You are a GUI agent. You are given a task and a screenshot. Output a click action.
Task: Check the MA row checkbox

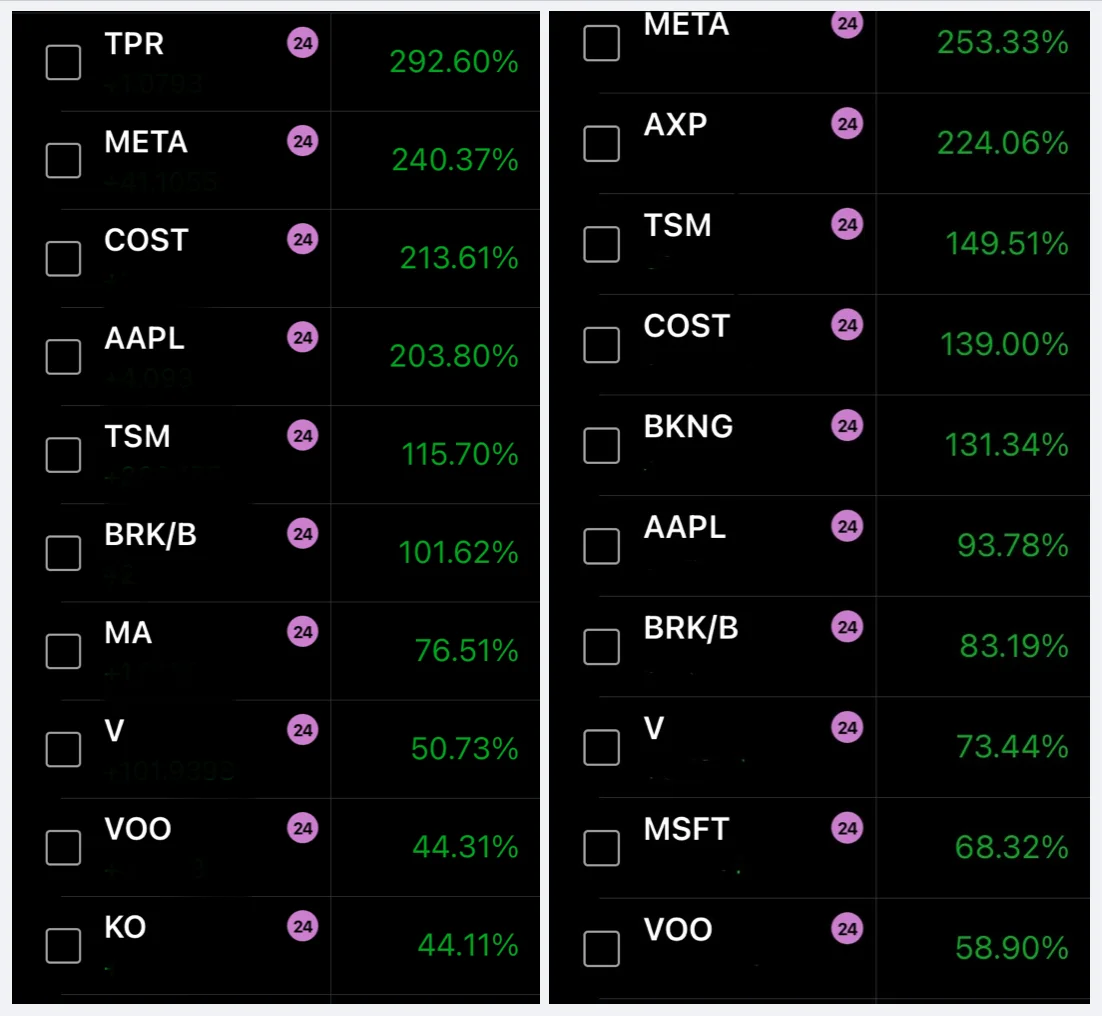pyautogui.click(x=64, y=651)
